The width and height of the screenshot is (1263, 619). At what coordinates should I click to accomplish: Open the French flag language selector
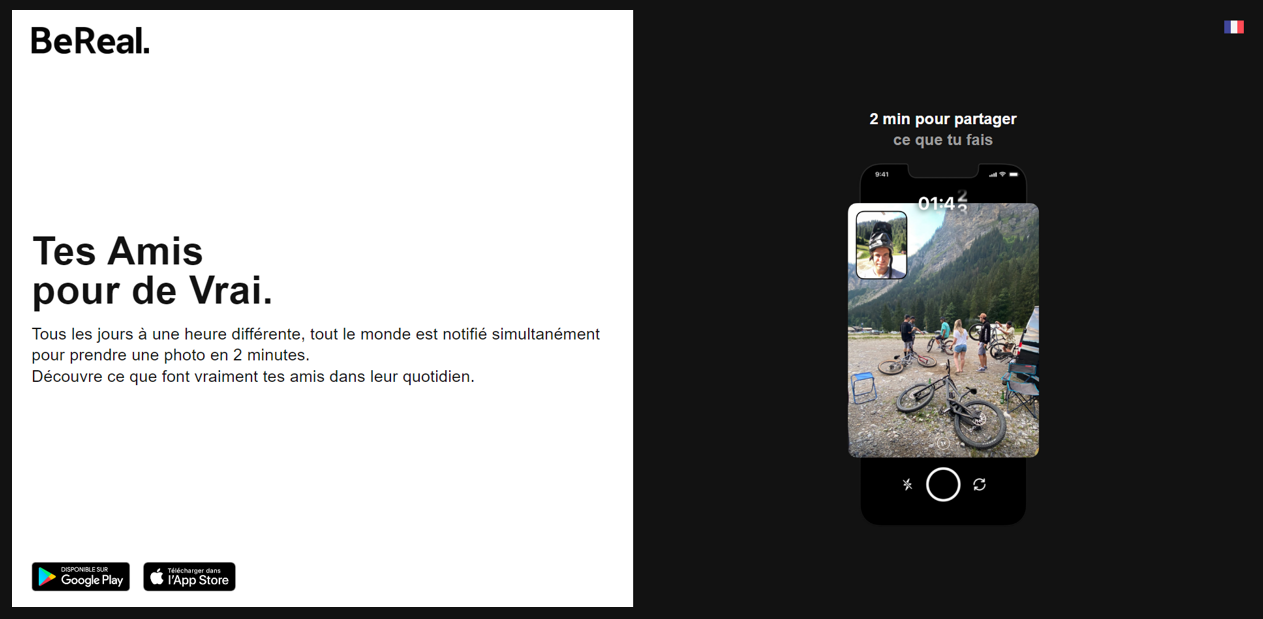[1234, 27]
